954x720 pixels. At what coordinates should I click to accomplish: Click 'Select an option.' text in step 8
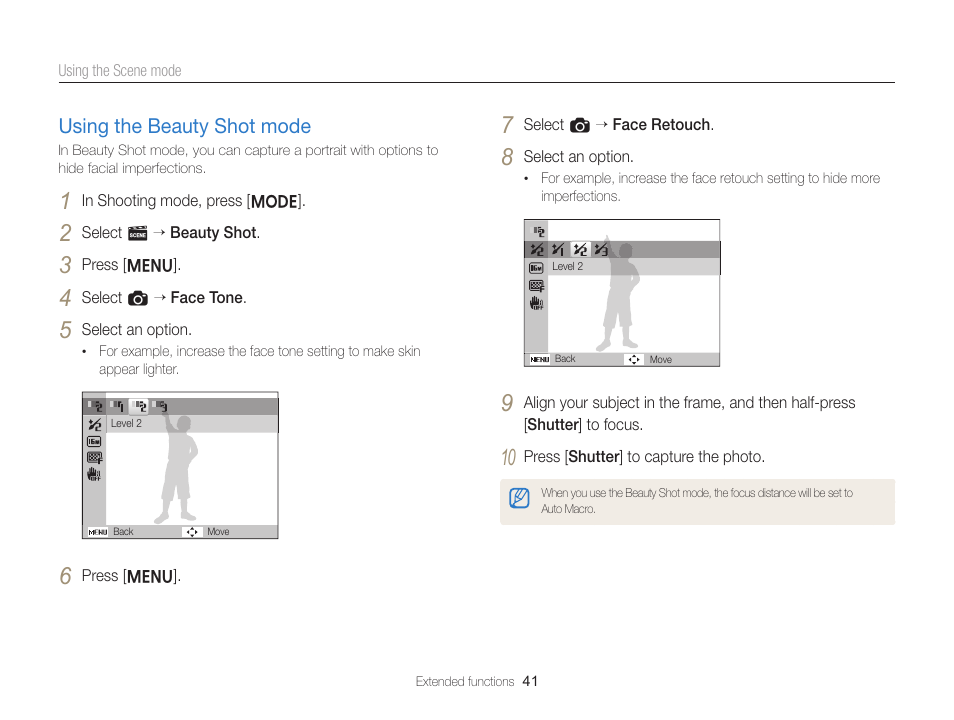[x=578, y=157]
